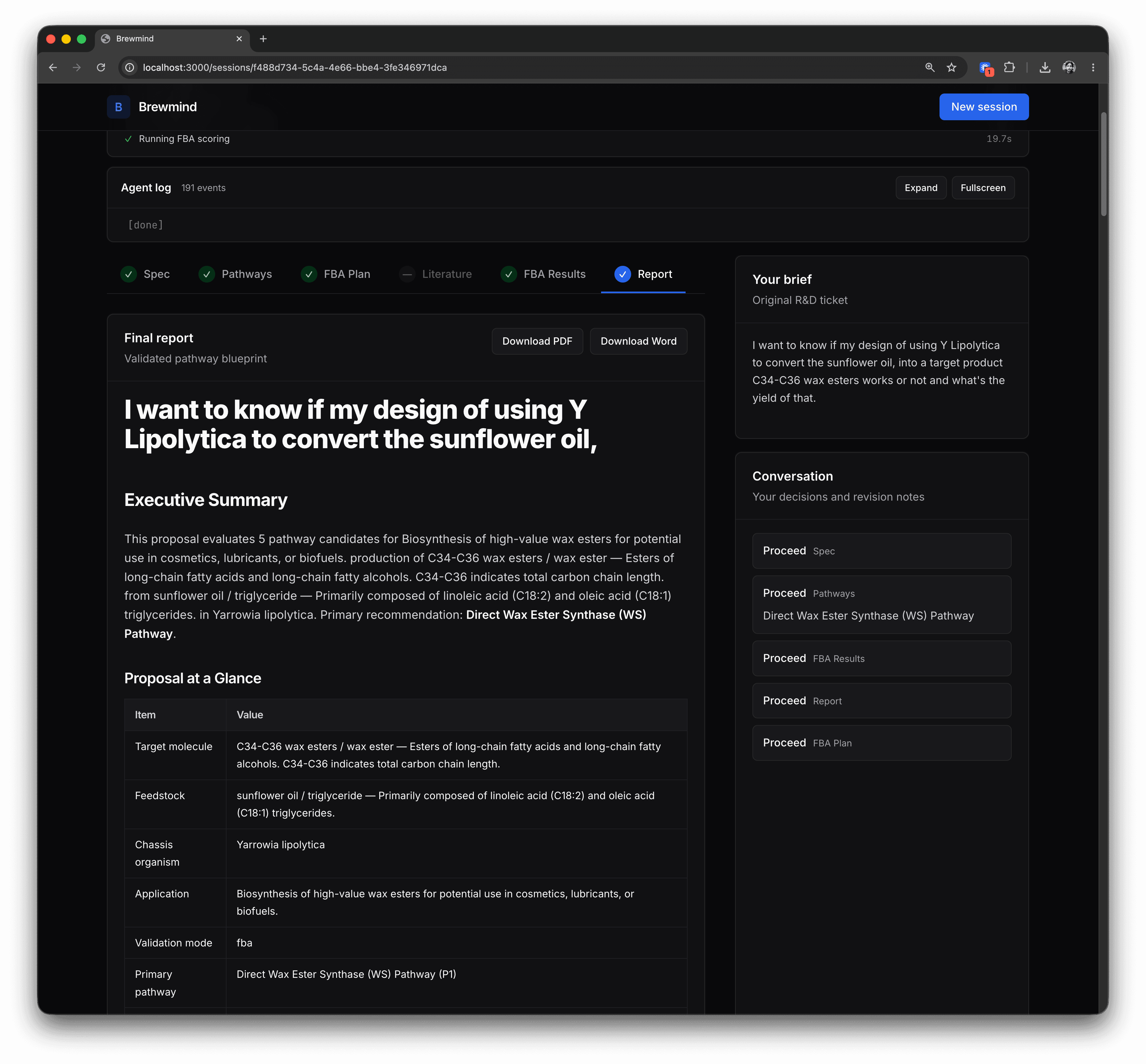This screenshot has height=1064, width=1146.
Task: Open the FBA Plan tab
Action: click(336, 274)
